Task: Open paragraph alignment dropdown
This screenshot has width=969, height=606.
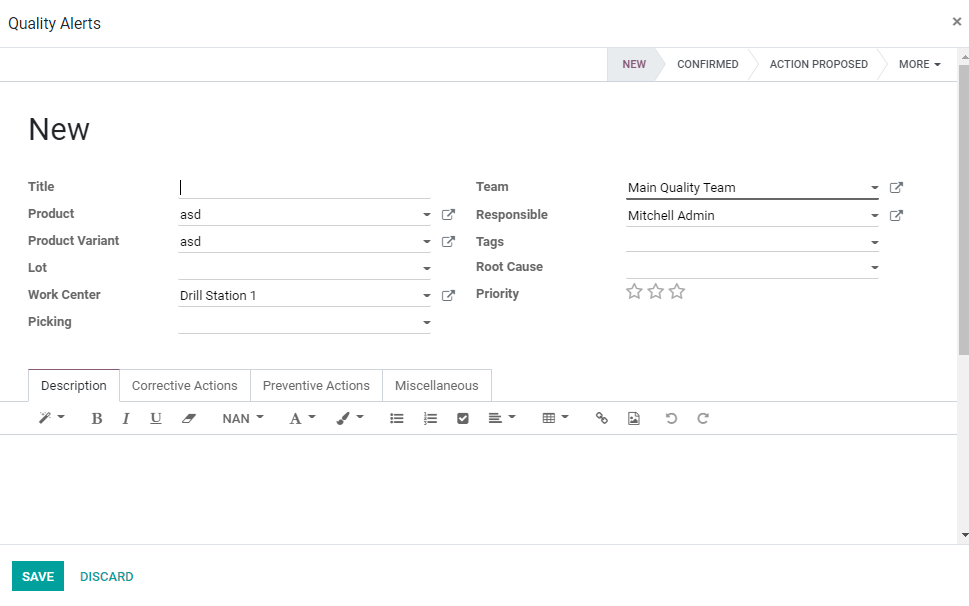Action: pos(502,419)
